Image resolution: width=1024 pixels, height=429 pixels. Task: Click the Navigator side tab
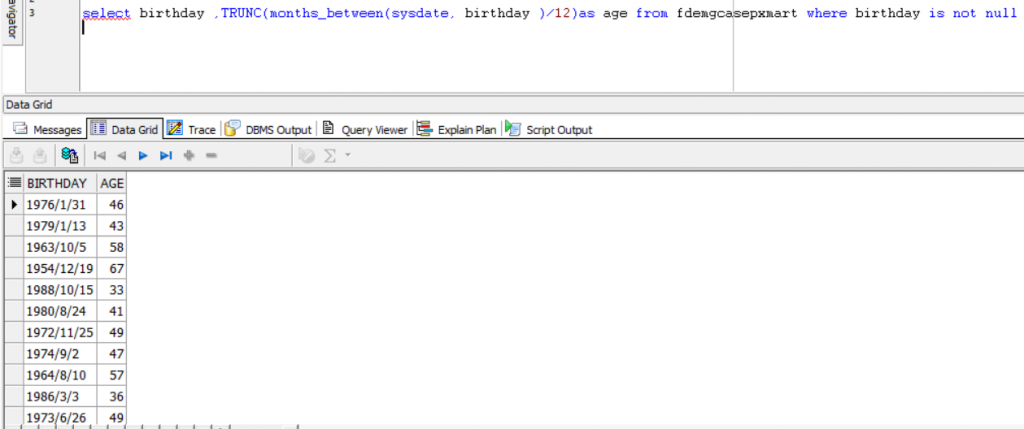click(x=12, y=23)
